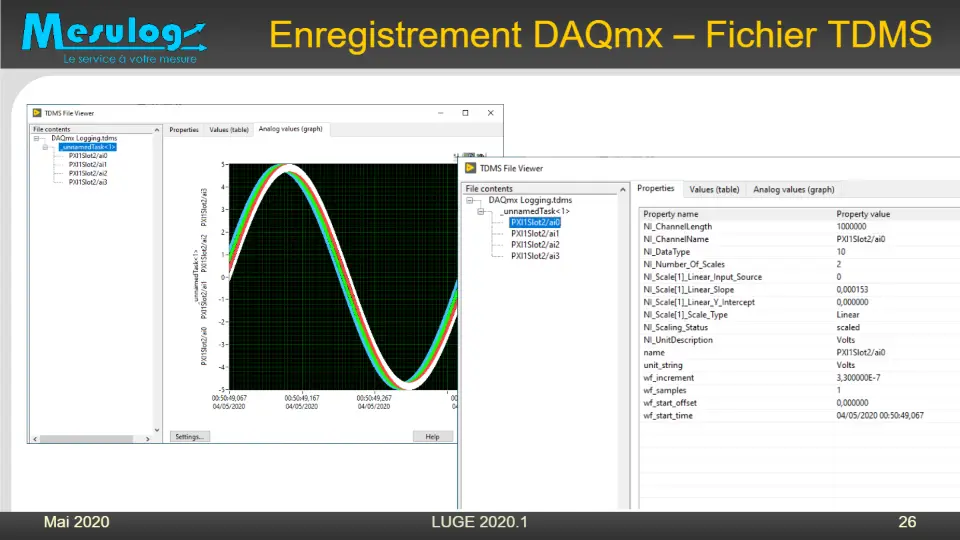The image size is (960, 540).
Task: Collapse _unnamedTask<1> node in front window tree
Action: tap(481, 211)
